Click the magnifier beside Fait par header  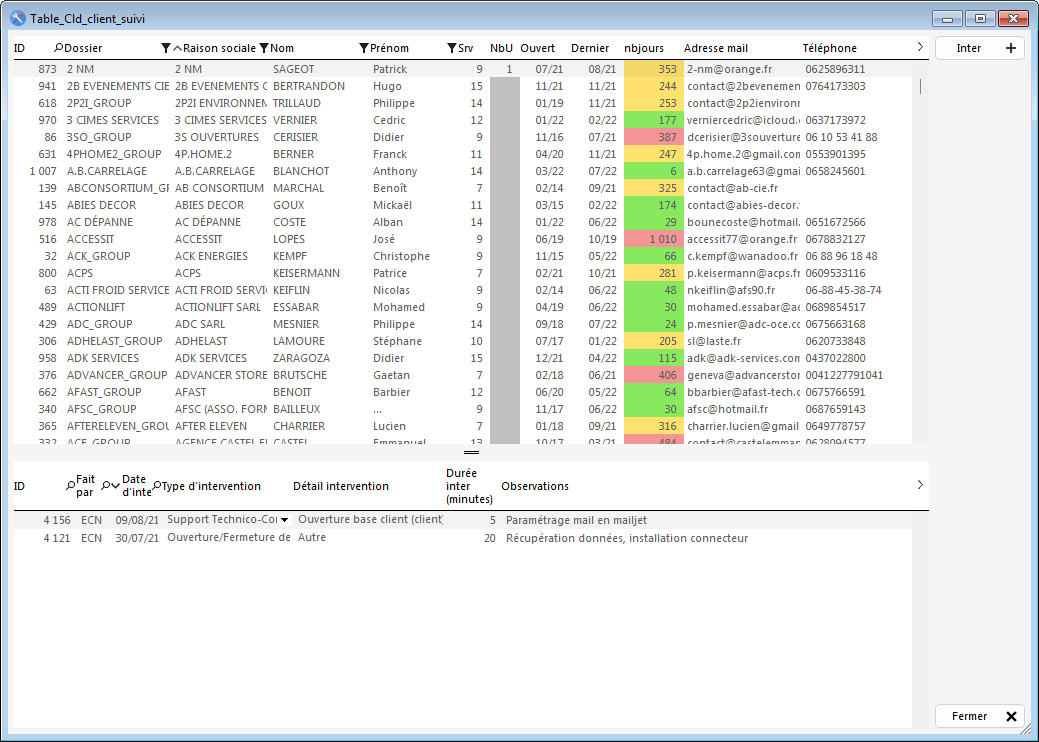tap(71, 486)
